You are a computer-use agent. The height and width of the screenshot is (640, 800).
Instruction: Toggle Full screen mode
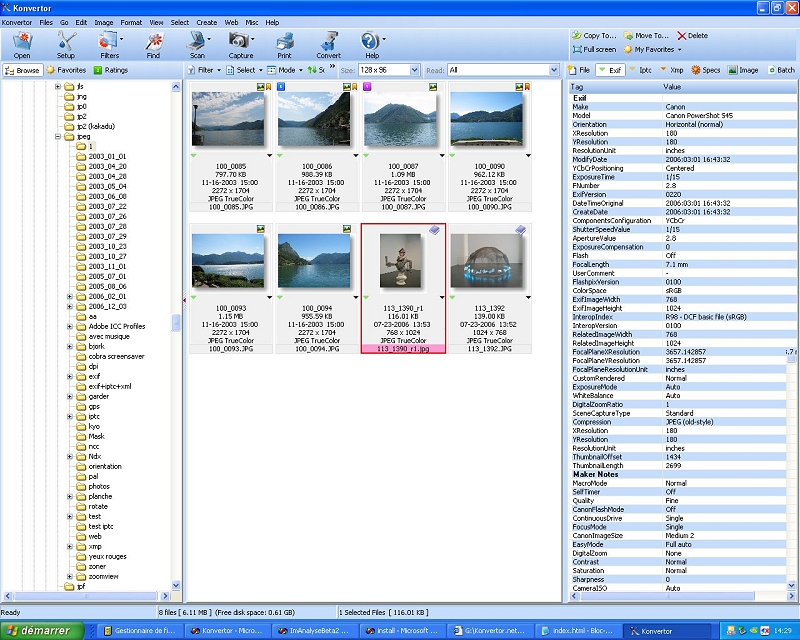click(594, 49)
